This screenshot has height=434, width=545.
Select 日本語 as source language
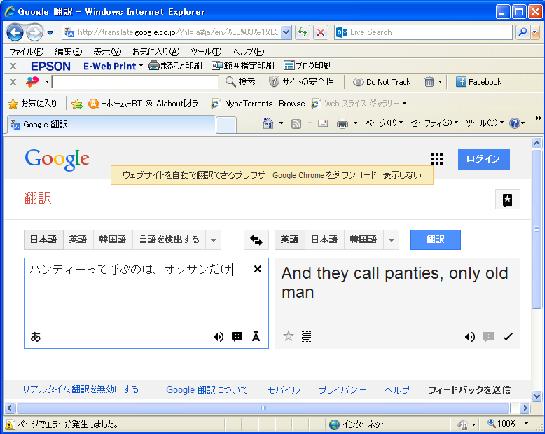[x=44, y=239]
